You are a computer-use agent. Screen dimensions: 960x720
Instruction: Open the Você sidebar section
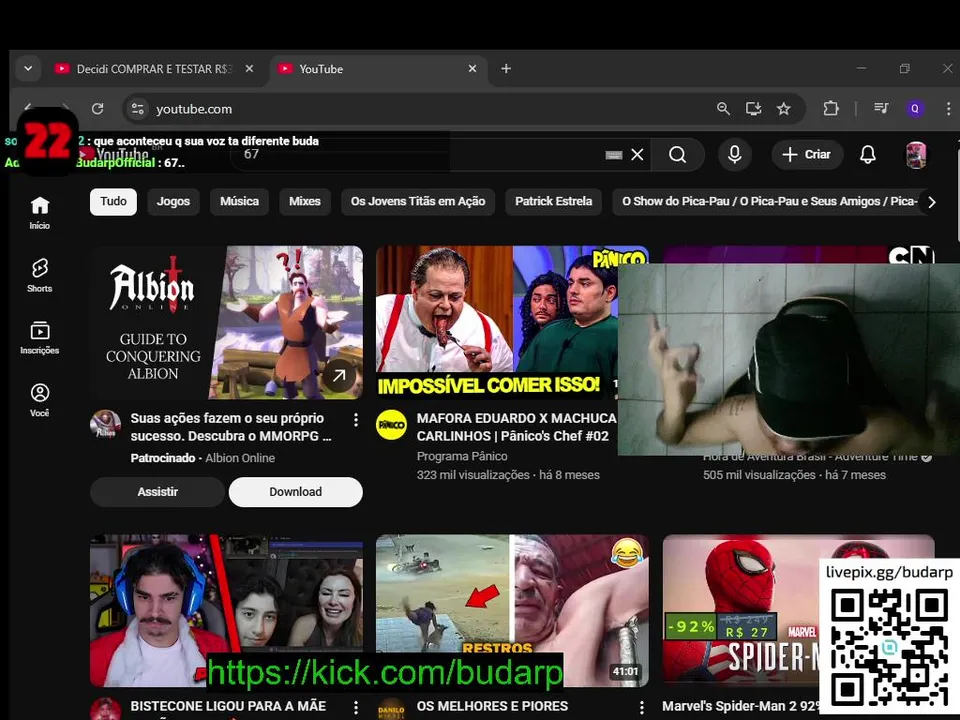point(40,400)
